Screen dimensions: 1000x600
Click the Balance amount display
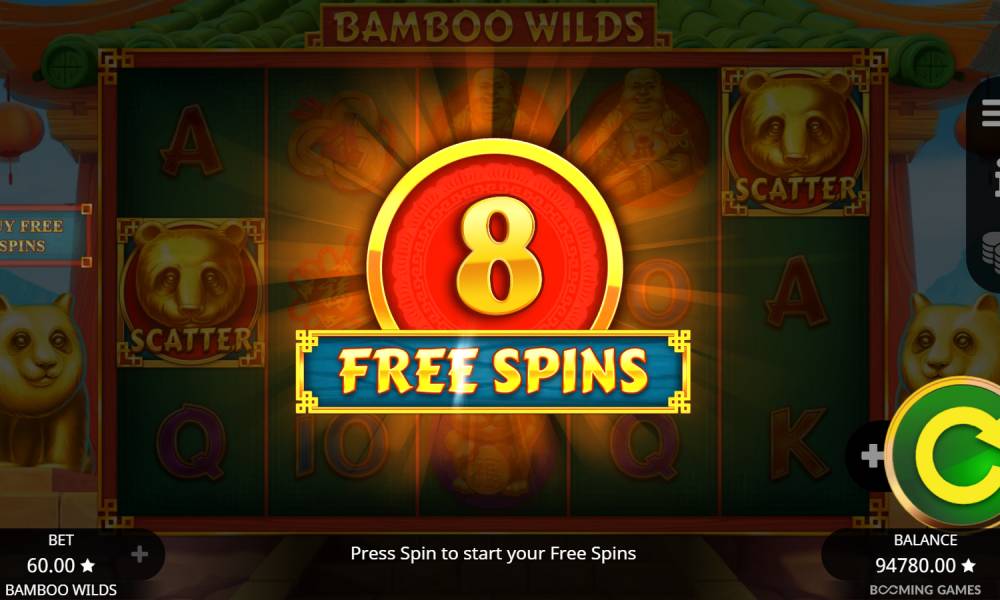(x=925, y=565)
